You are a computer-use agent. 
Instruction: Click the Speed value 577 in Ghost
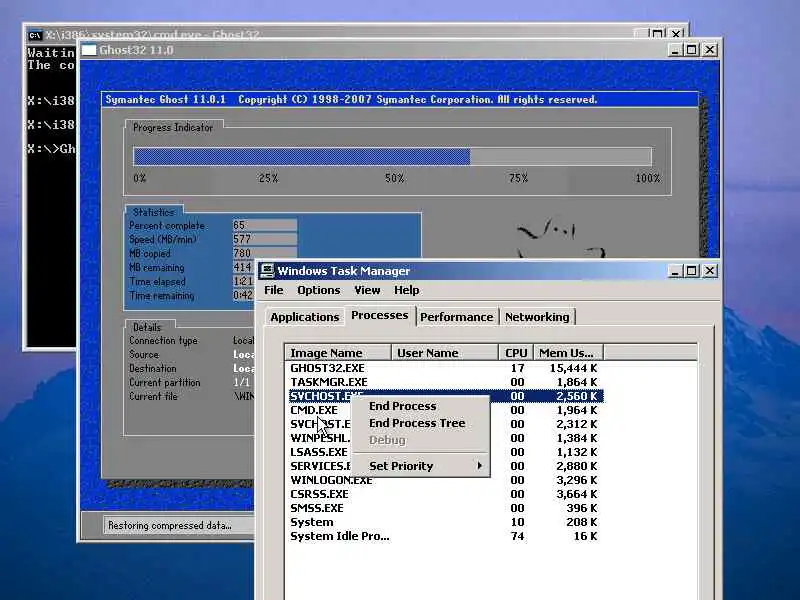[x=264, y=239]
